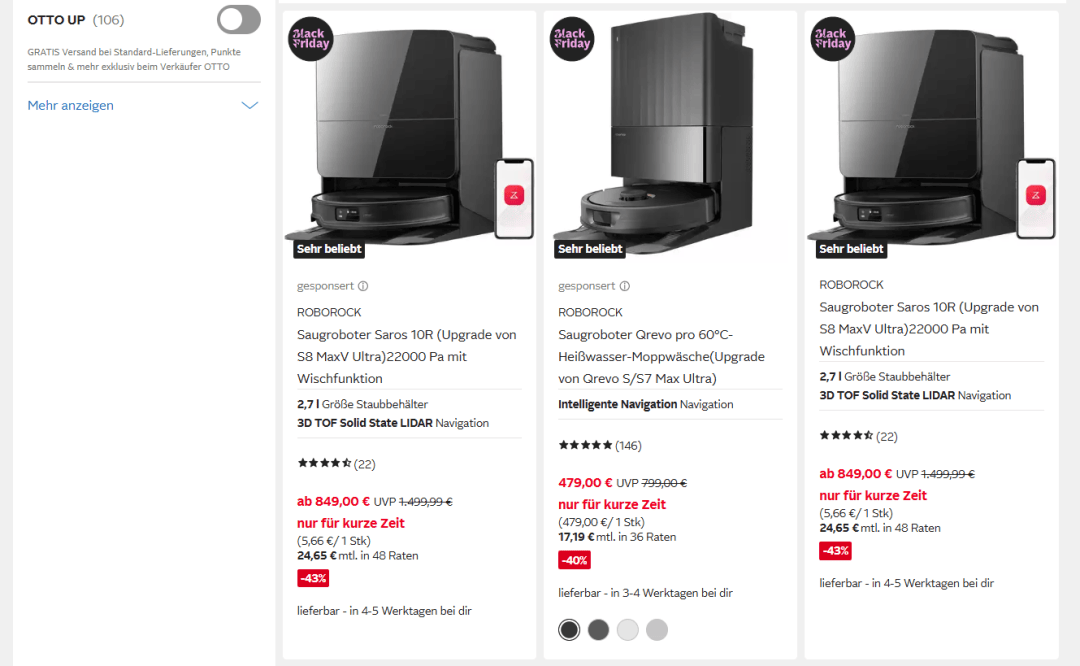Click the Black Friday badge on the Qrevo pro
Image resolution: width=1080 pixels, height=666 pixels.
pyautogui.click(x=572, y=39)
